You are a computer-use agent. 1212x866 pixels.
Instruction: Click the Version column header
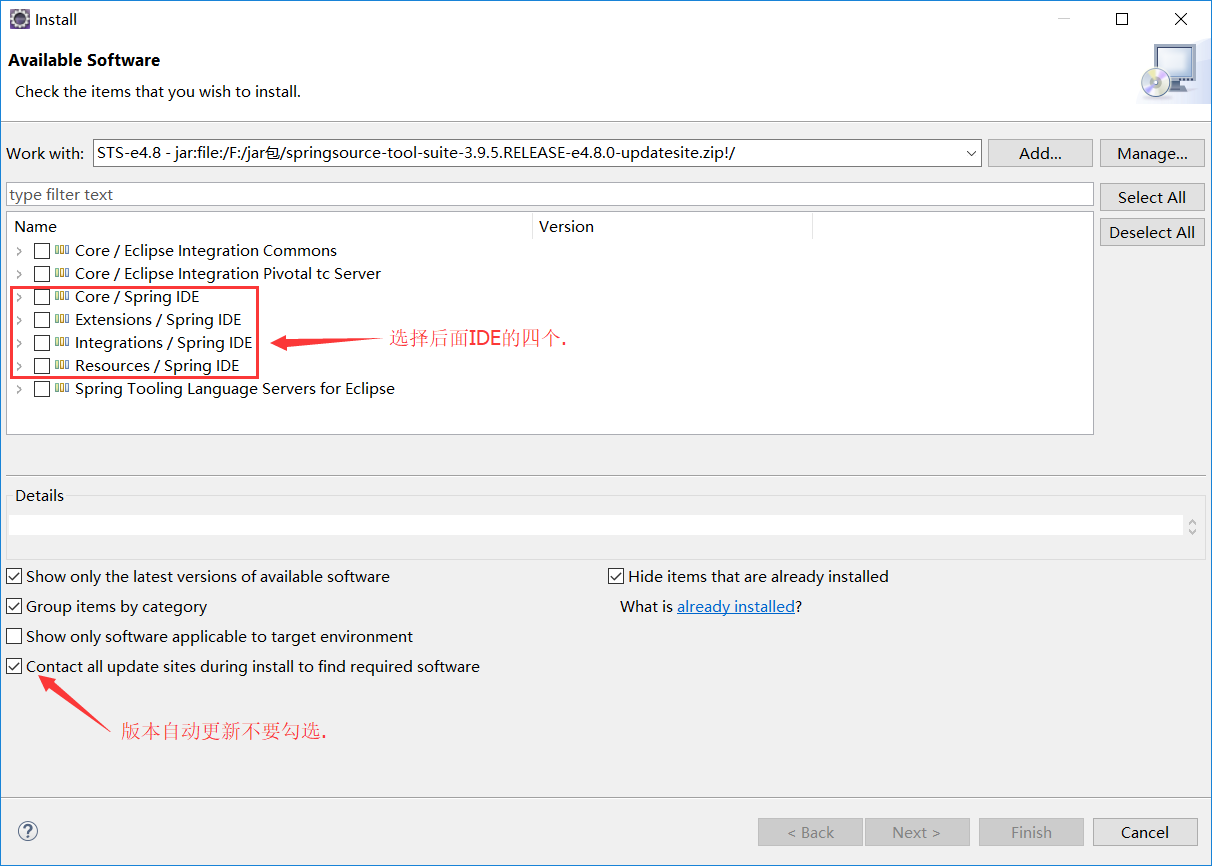point(673,227)
